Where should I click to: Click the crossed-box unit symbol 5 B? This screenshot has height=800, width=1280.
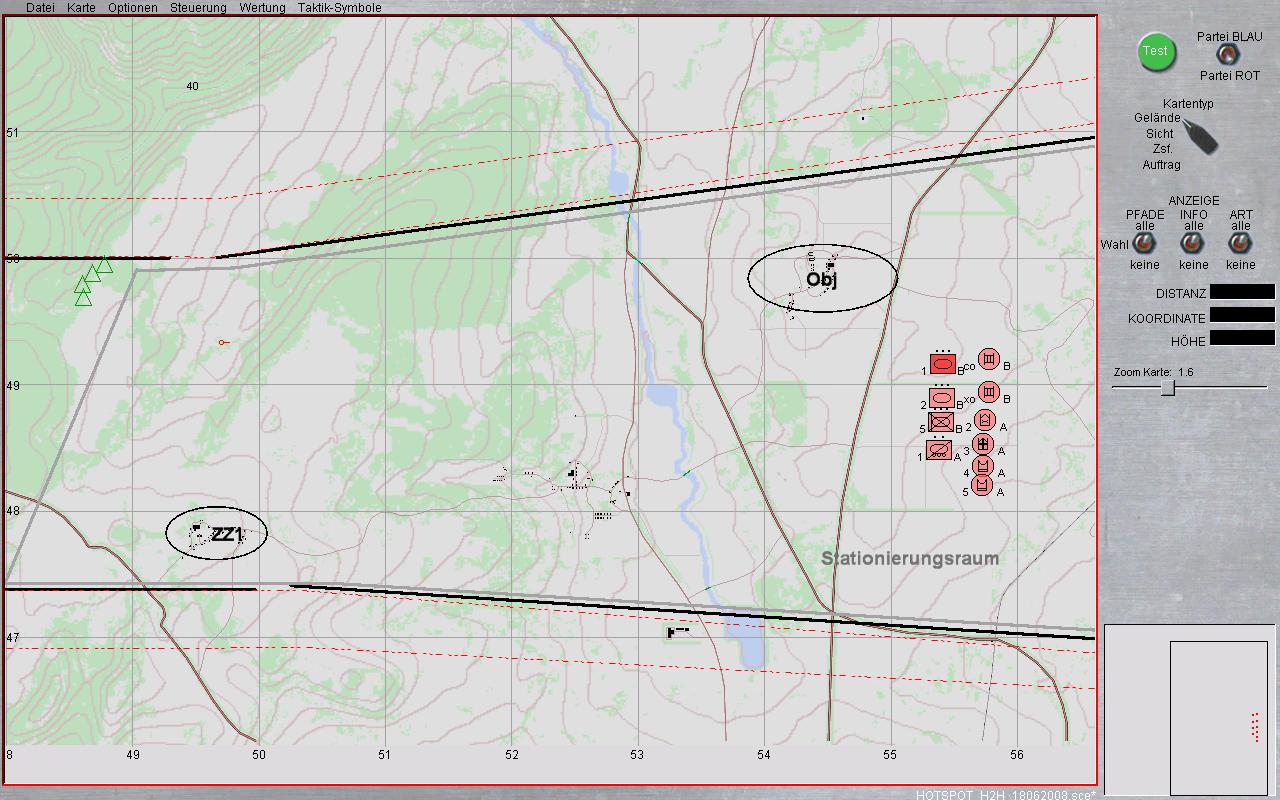(x=940, y=423)
